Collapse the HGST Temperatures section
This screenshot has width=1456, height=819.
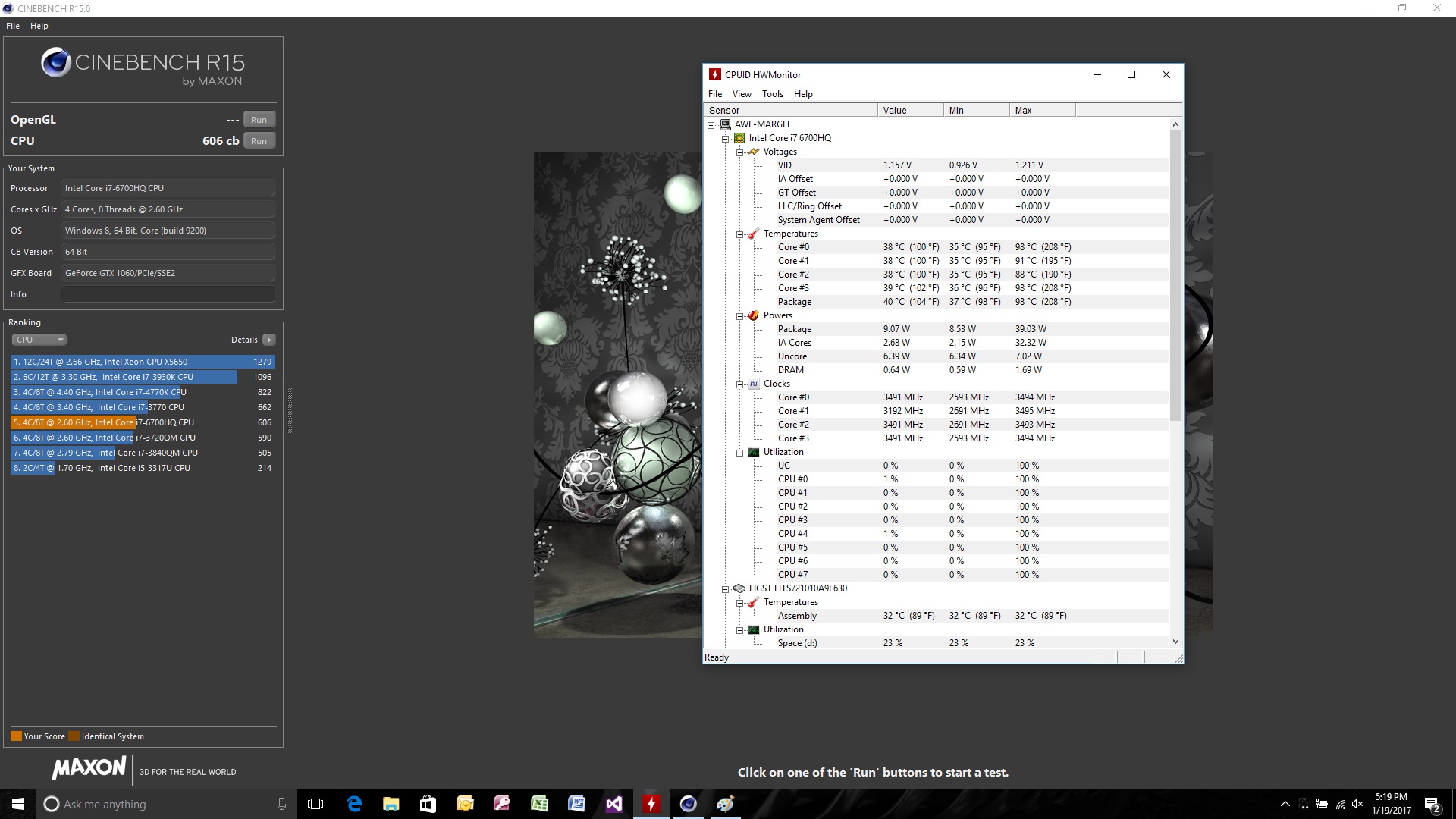(740, 602)
